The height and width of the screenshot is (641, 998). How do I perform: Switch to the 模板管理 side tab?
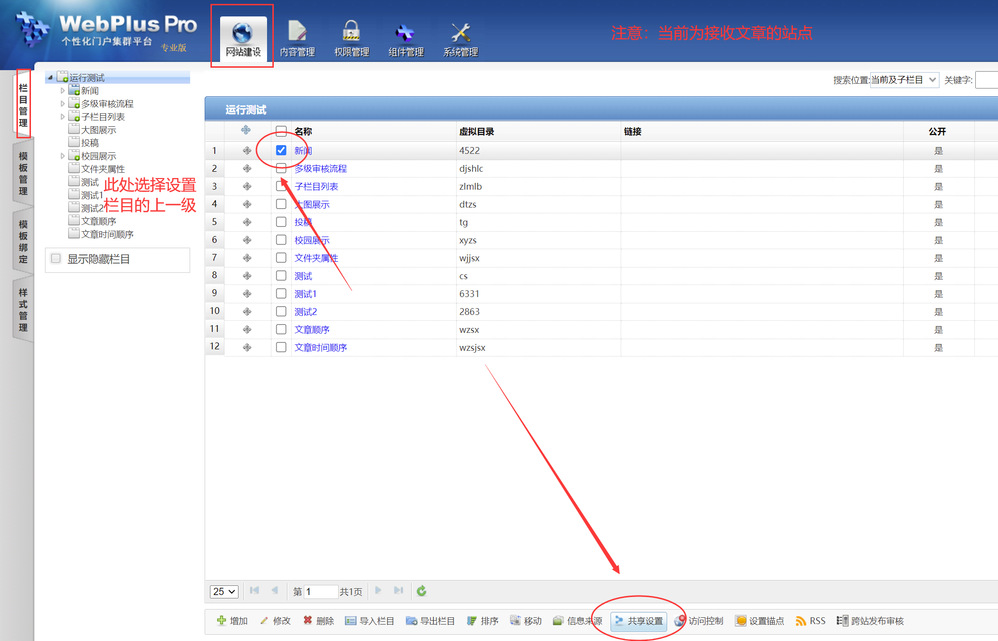tap(22, 172)
